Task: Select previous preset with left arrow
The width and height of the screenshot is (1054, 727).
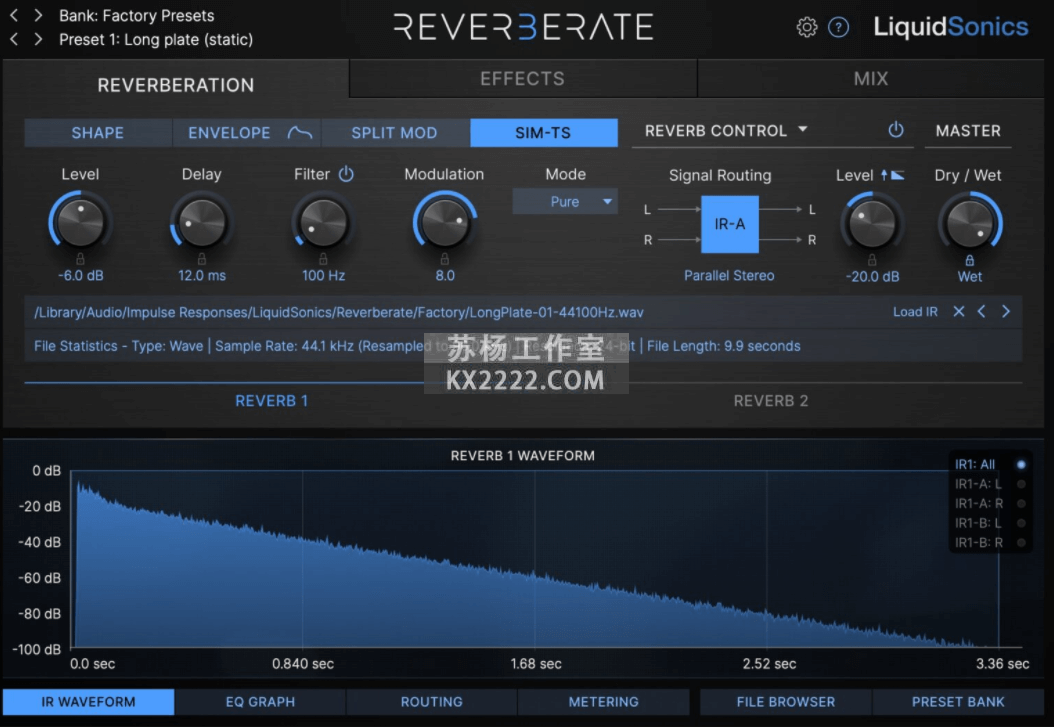Action: coord(14,39)
